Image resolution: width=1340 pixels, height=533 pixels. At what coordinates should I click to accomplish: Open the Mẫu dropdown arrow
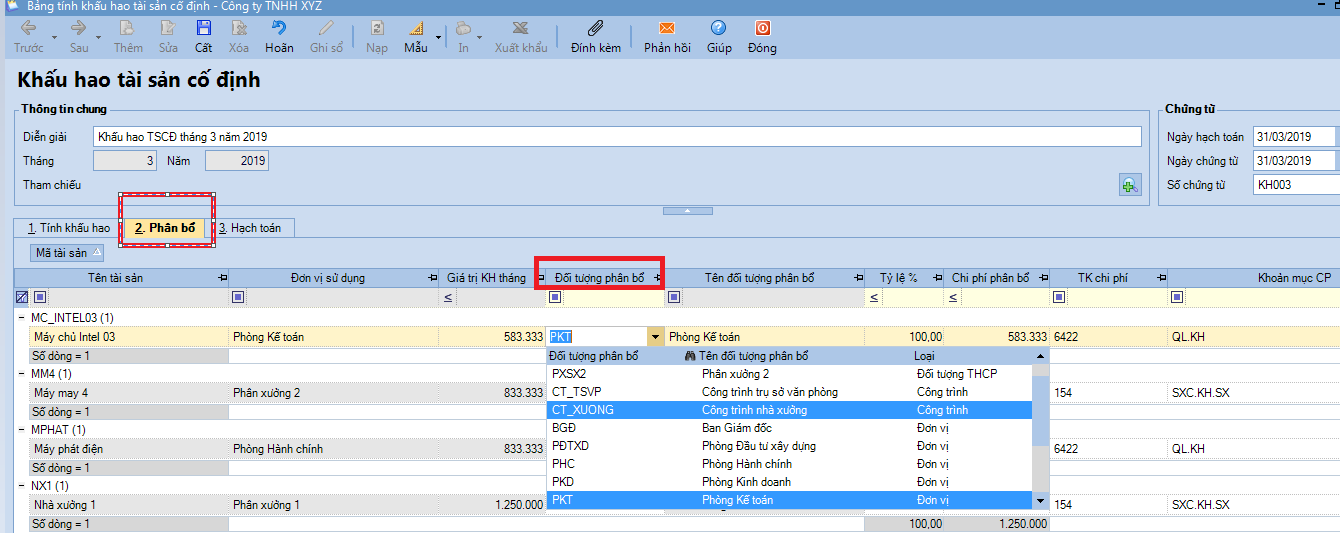click(x=439, y=37)
